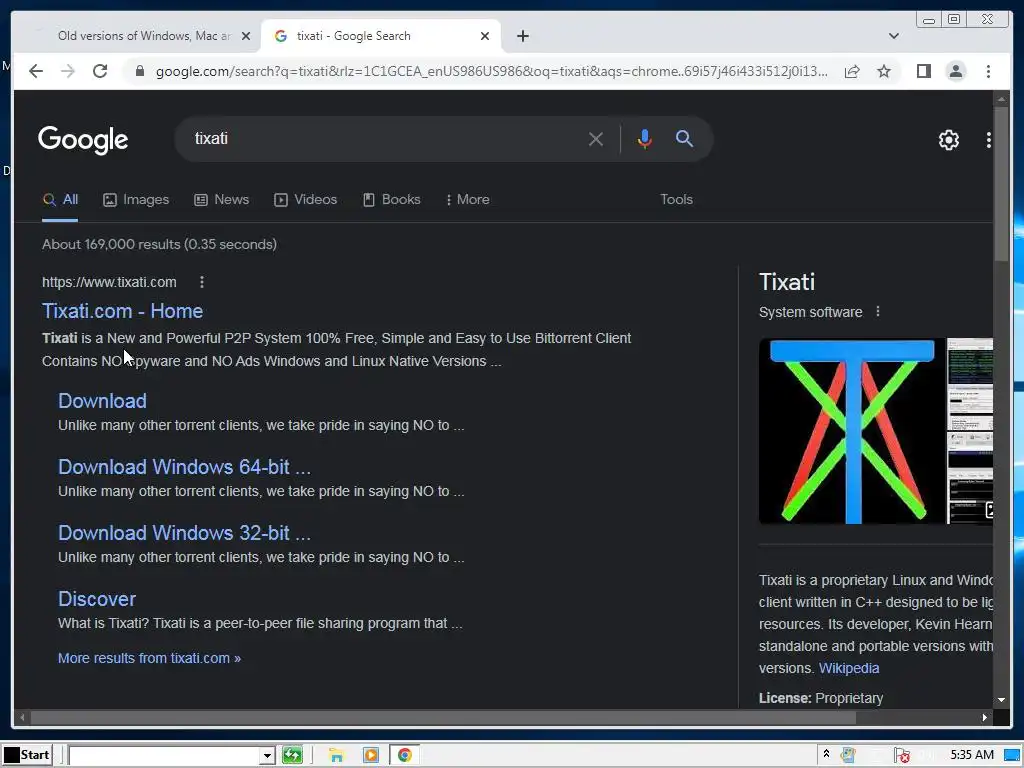1024x768 pixels.
Task: Click the tray flag with red X
Action: (902, 756)
